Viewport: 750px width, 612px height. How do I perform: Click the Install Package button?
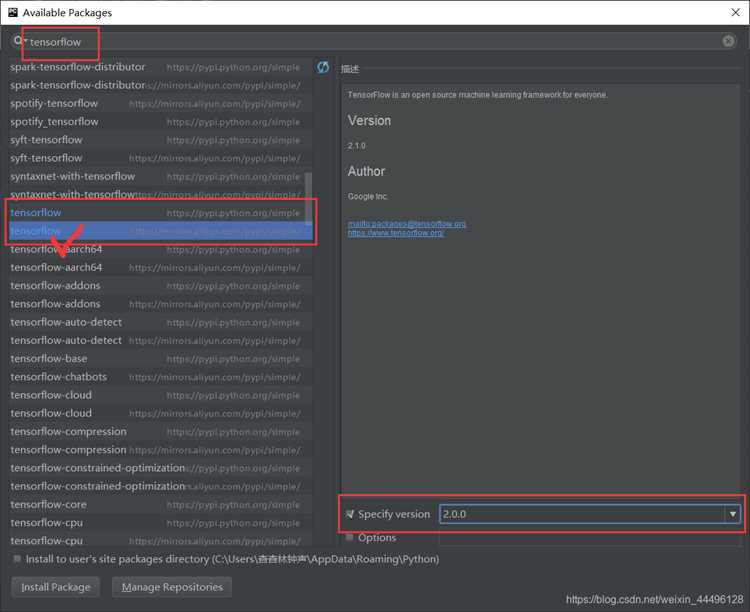pos(55,587)
